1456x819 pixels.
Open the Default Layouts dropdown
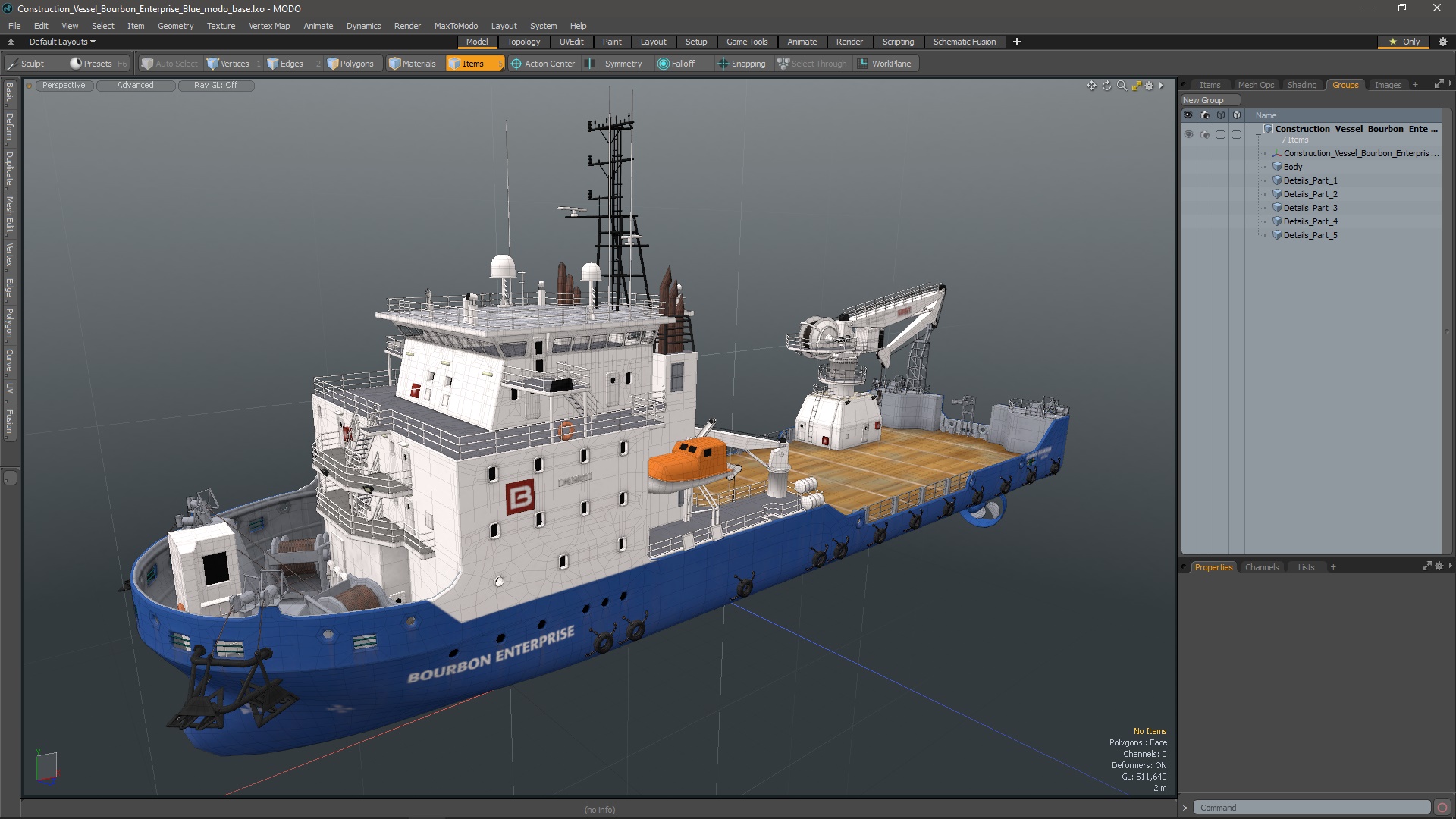(62, 42)
